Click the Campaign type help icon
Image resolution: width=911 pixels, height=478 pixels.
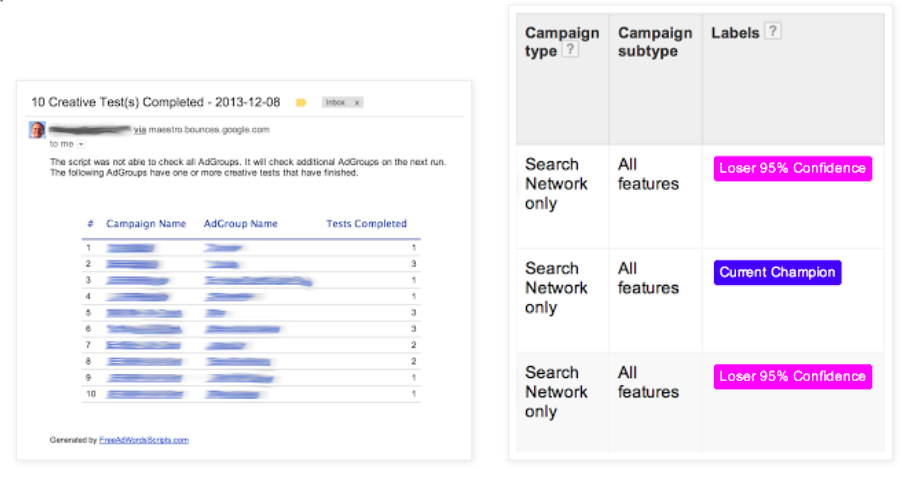coord(570,50)
